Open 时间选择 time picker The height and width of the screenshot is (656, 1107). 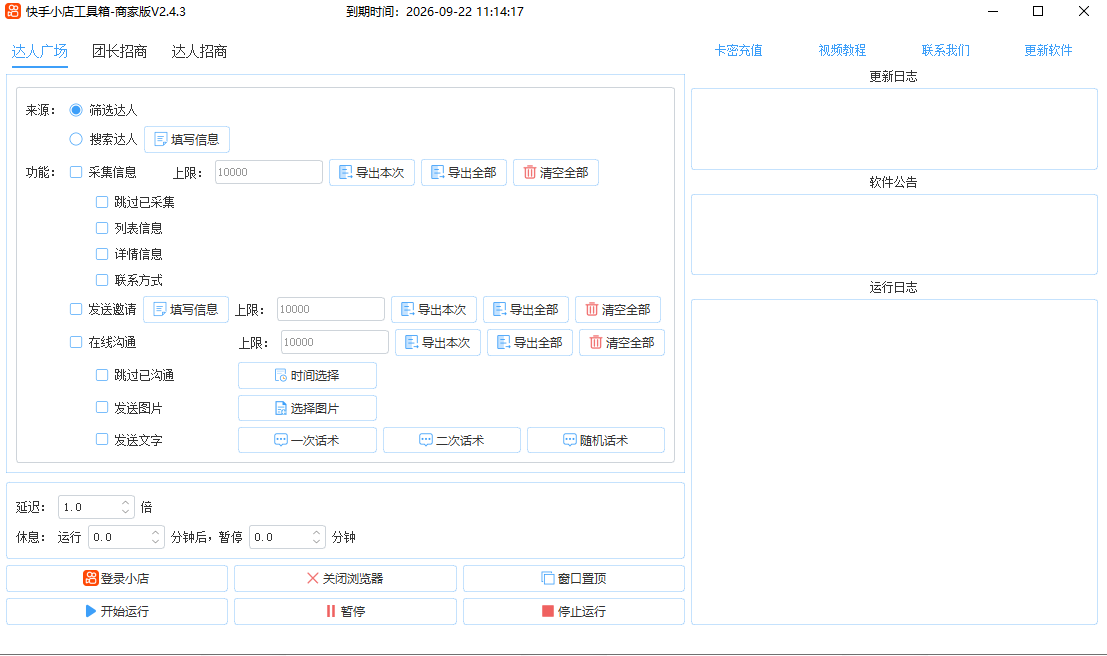(x=307, y=376)
